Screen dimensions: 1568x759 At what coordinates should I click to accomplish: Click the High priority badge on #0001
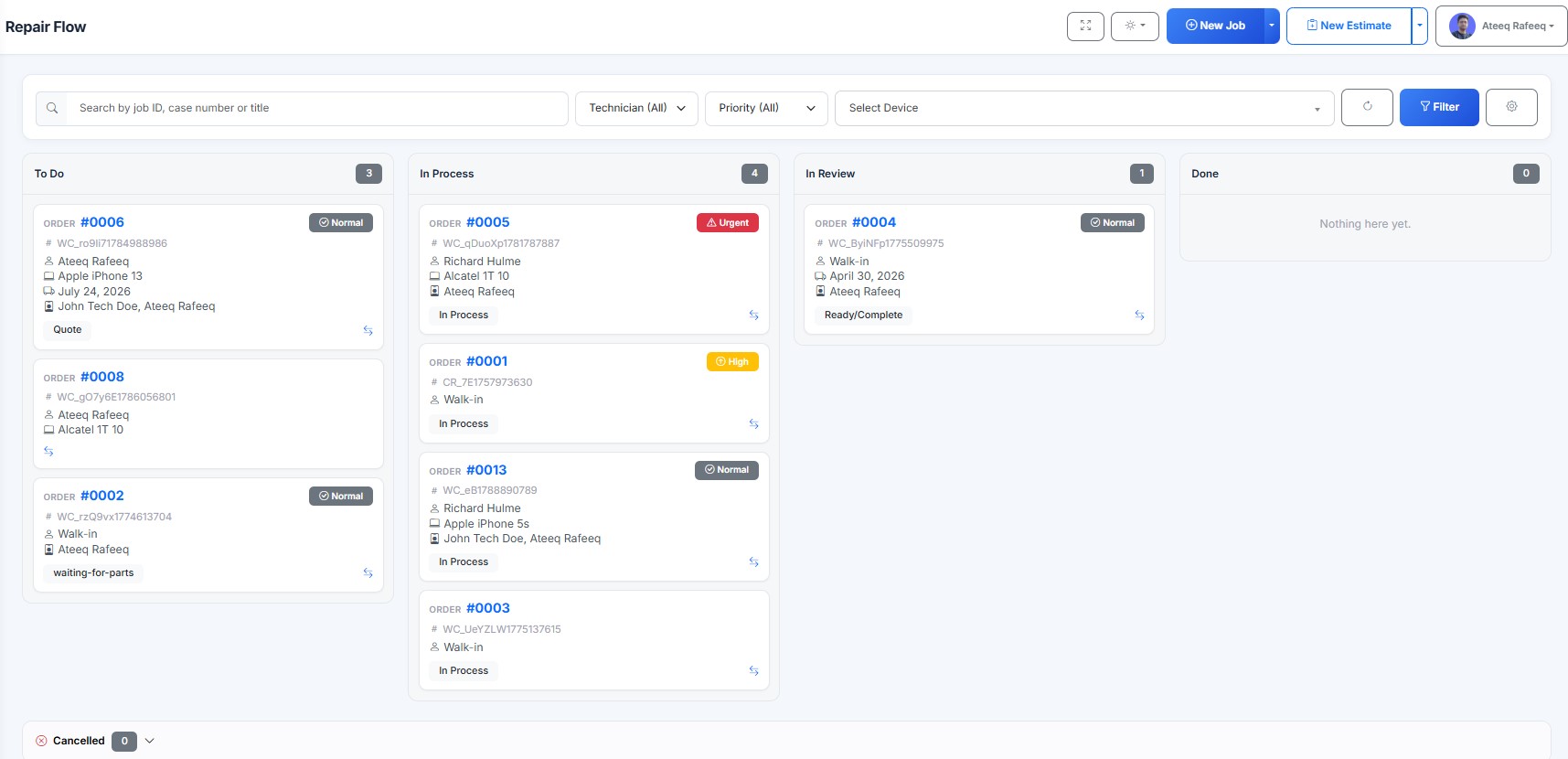(732, 362)
